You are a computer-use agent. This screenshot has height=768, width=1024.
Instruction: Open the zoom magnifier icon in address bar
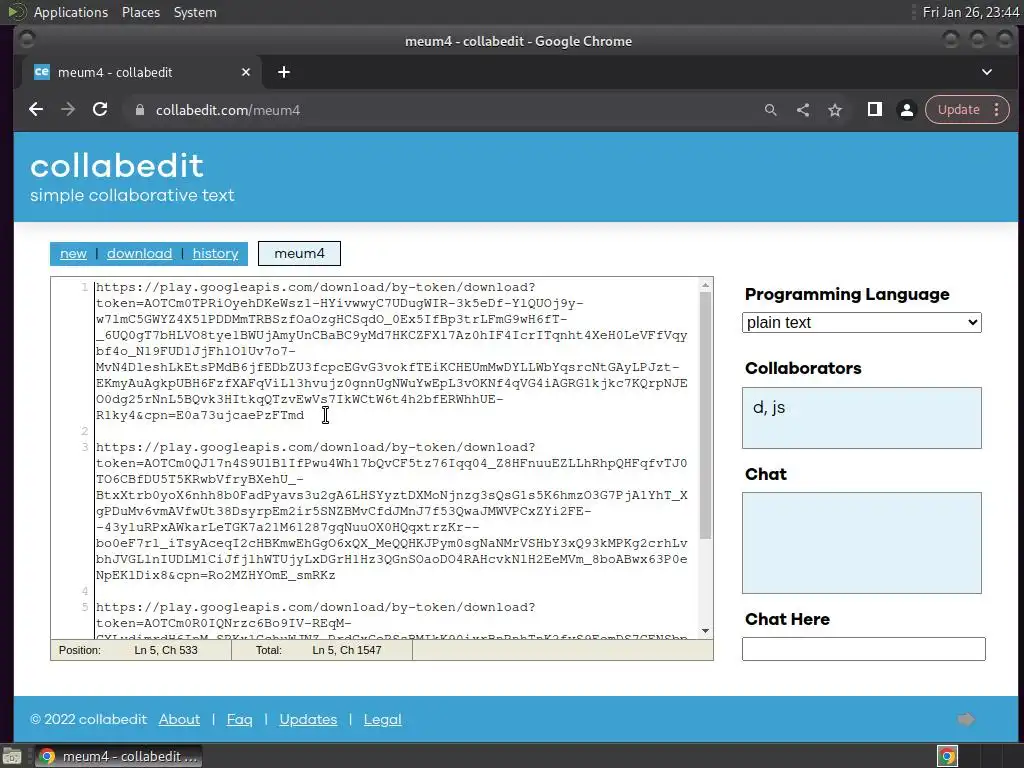[x=771, y=110]
